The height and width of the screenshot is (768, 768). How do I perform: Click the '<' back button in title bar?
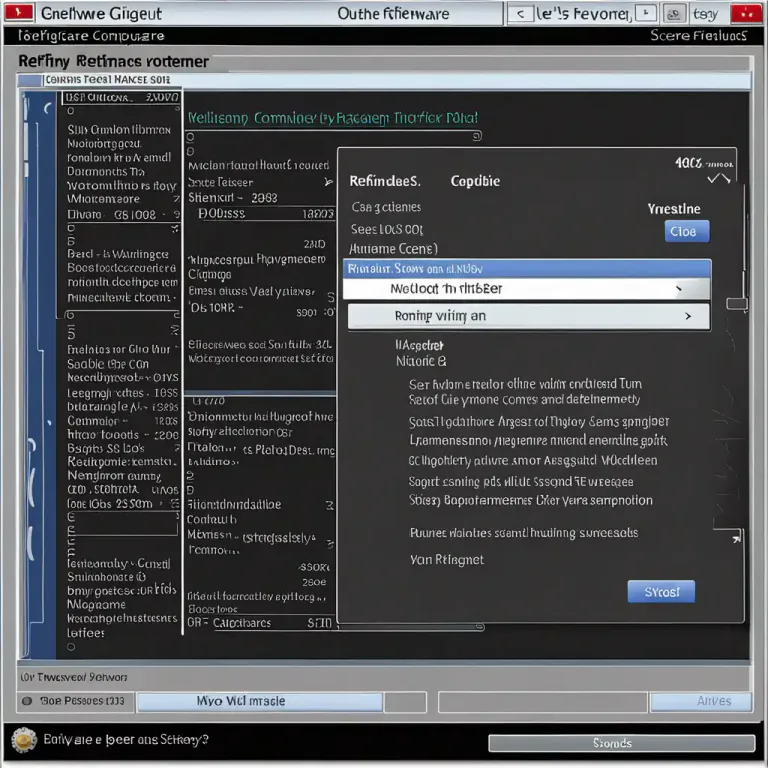pyautogui.click(x=520, y=14)
